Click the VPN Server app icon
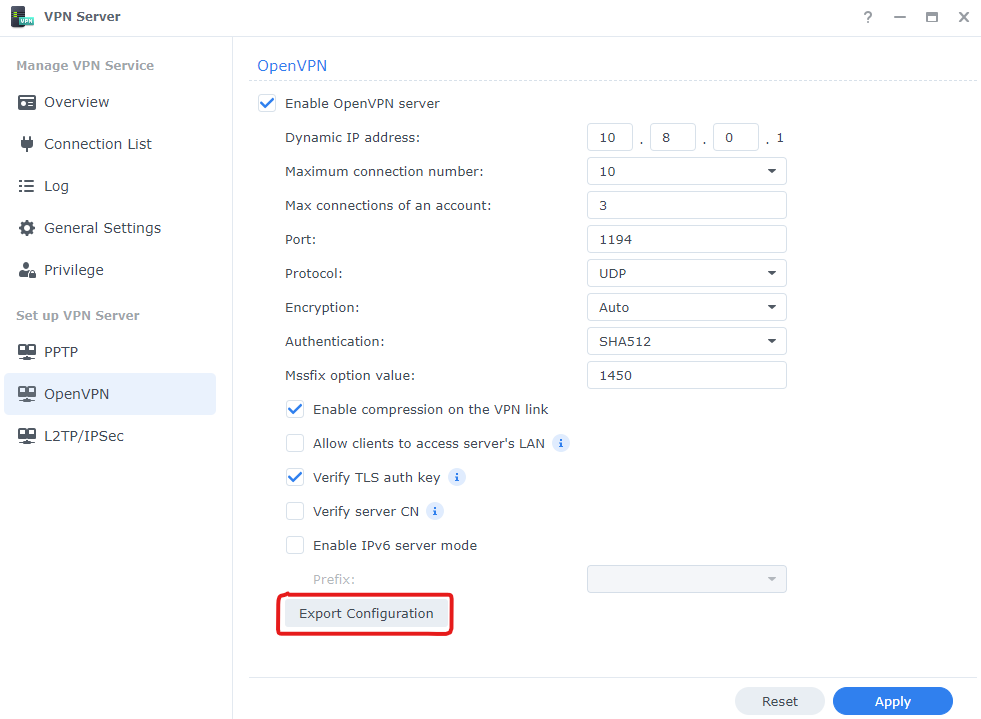981x719 pixels. pos(23,16)
